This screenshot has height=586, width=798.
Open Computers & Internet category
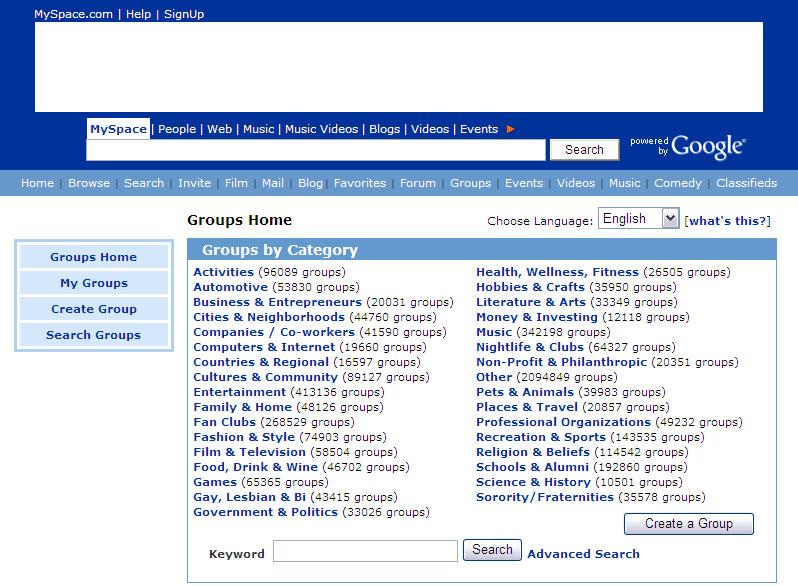[x=264, y=347]
